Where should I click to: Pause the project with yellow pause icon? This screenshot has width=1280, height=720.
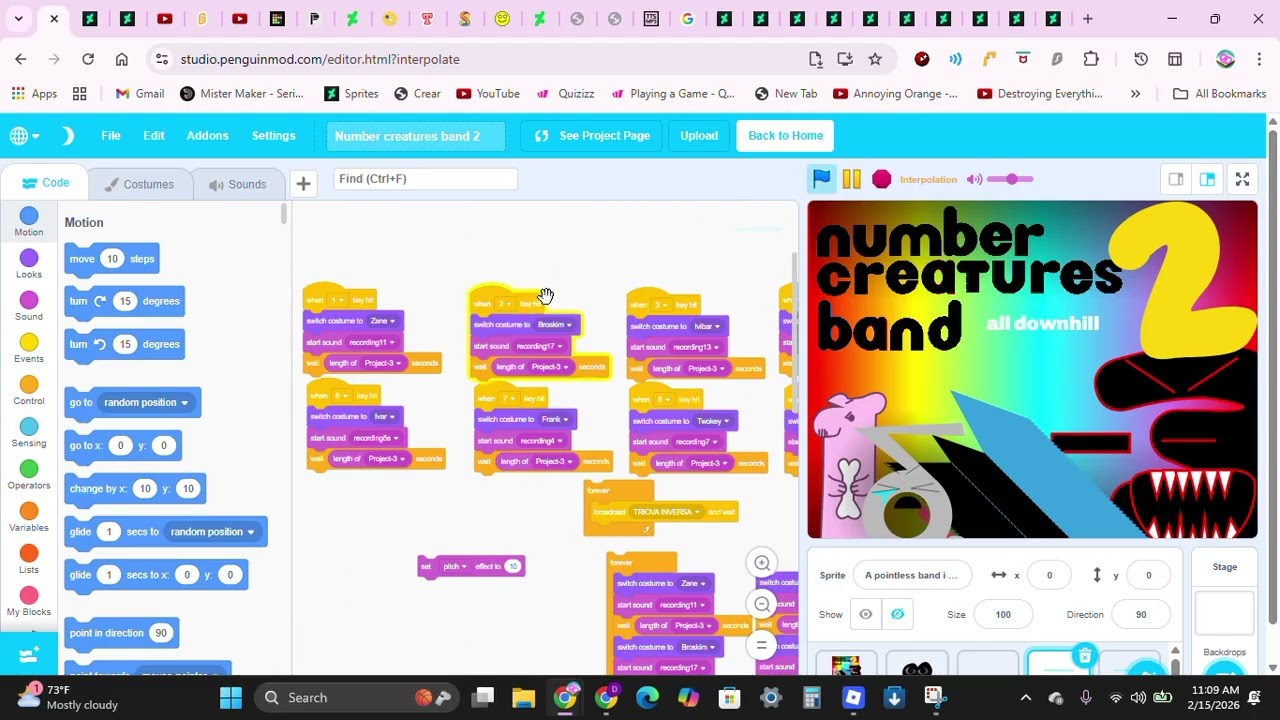(x=851, y=179)
